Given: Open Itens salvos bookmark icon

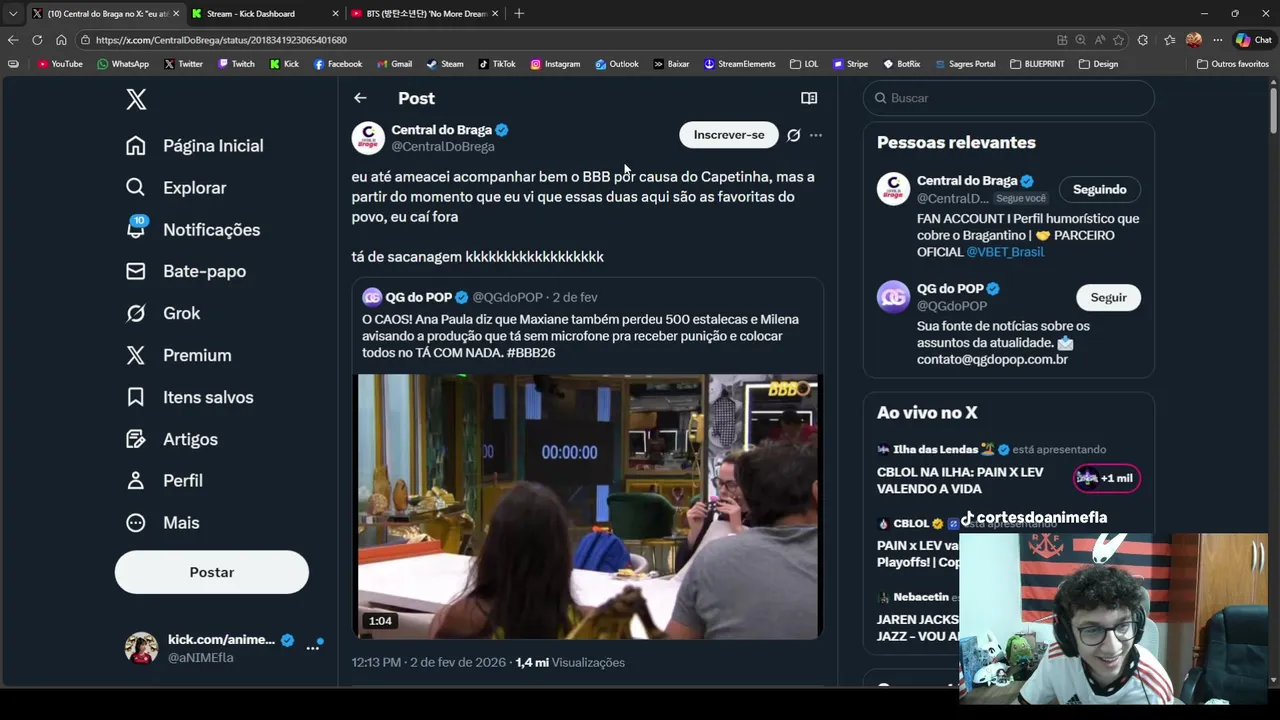Looking at the screenshot, I should (136, 397).
